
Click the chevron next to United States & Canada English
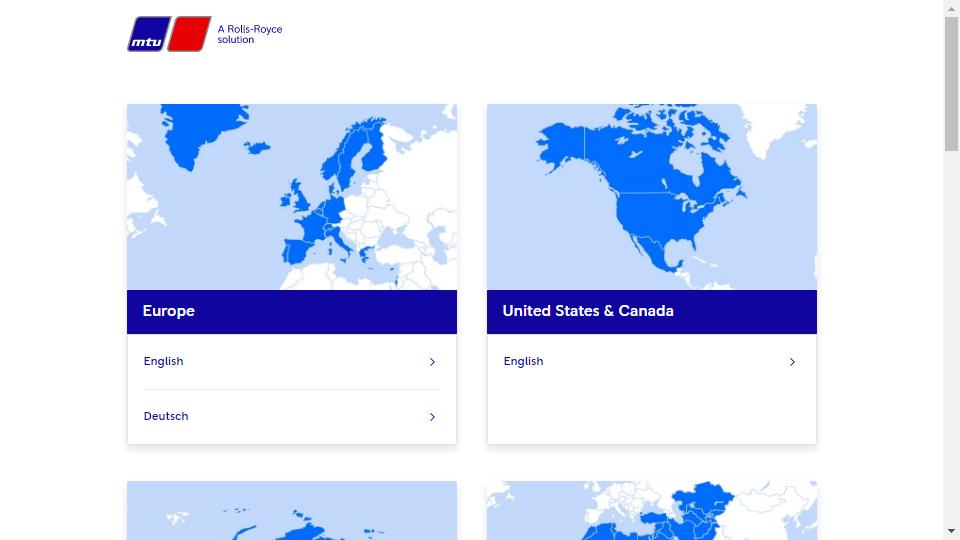tap(792, 362)
